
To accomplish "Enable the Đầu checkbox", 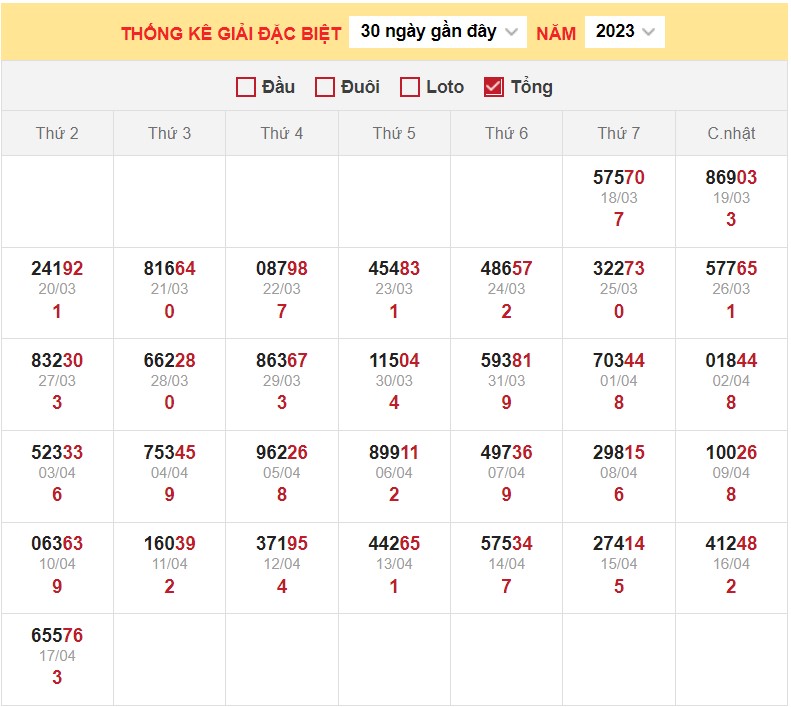I will [246, 87].
